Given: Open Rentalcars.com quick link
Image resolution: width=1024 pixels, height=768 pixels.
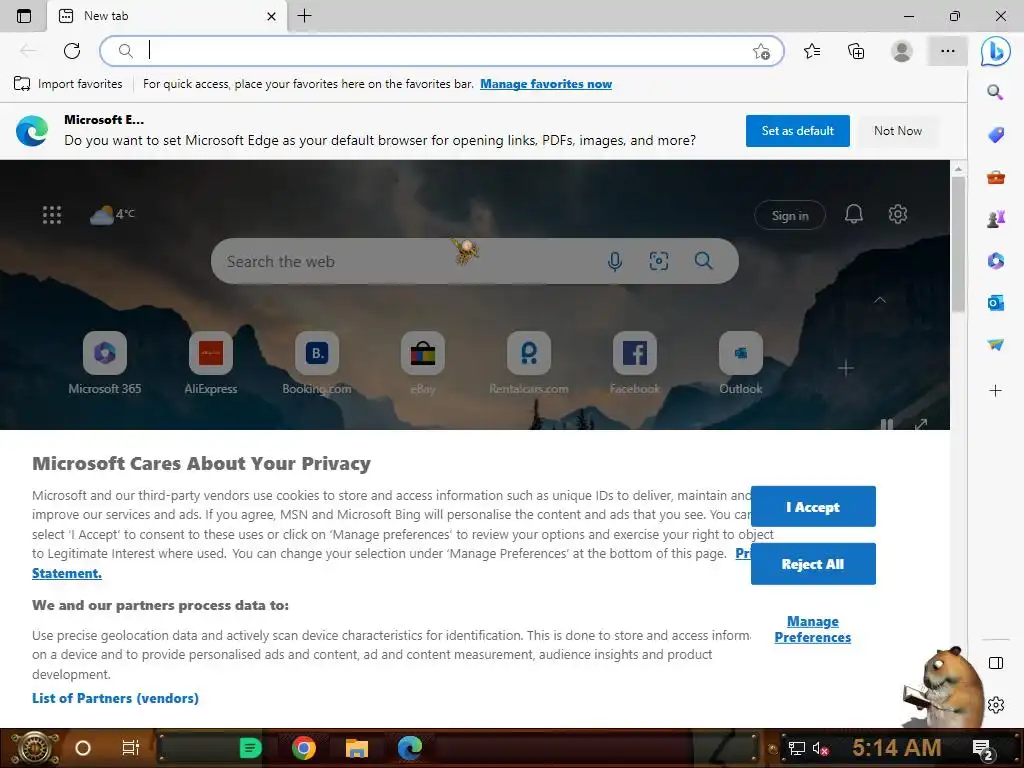Looking at the screenshot, I should click(x=528, y=363).
